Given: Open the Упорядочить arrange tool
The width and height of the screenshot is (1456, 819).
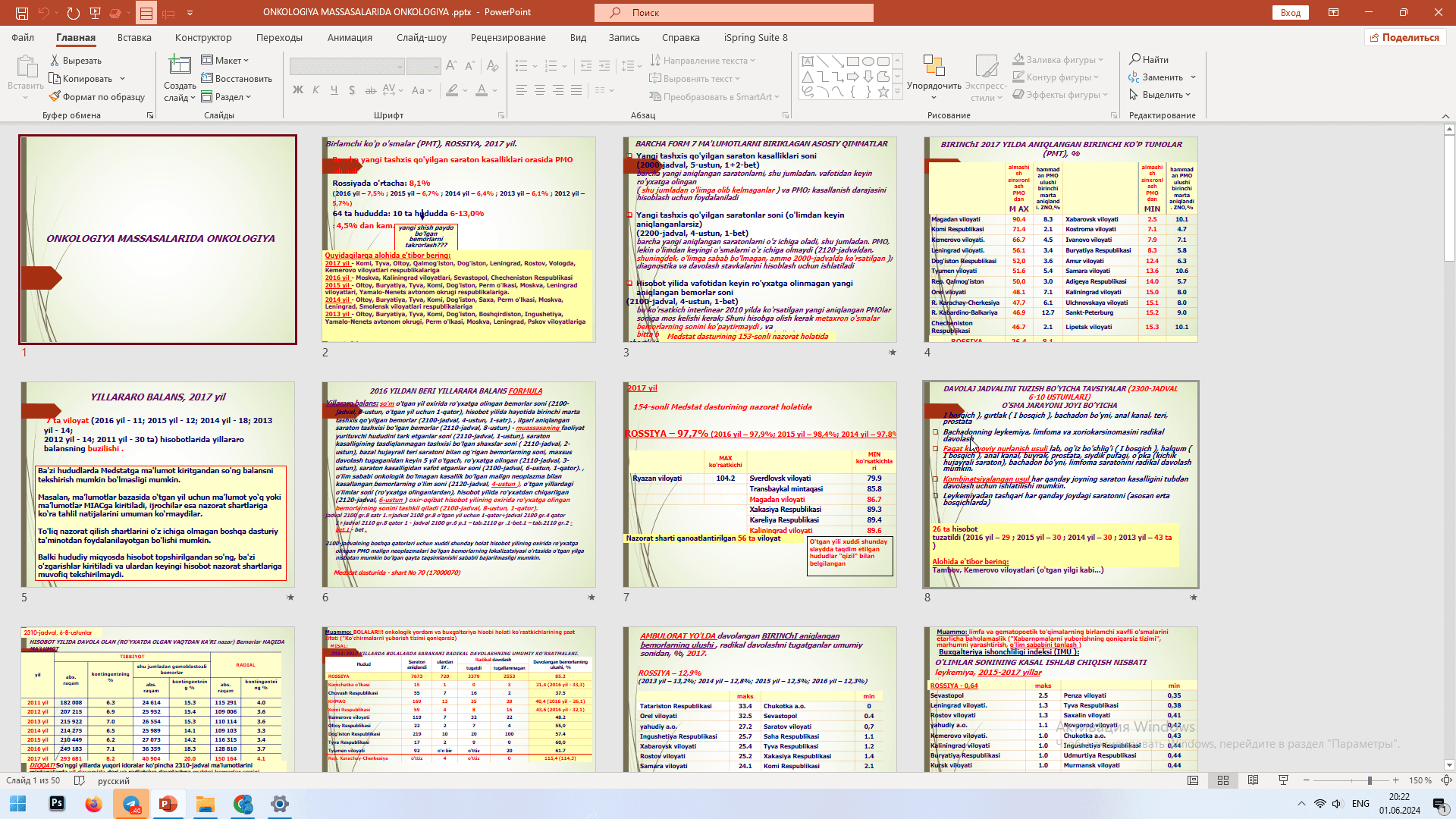Looking at the screenshot, I should [934, 77].
